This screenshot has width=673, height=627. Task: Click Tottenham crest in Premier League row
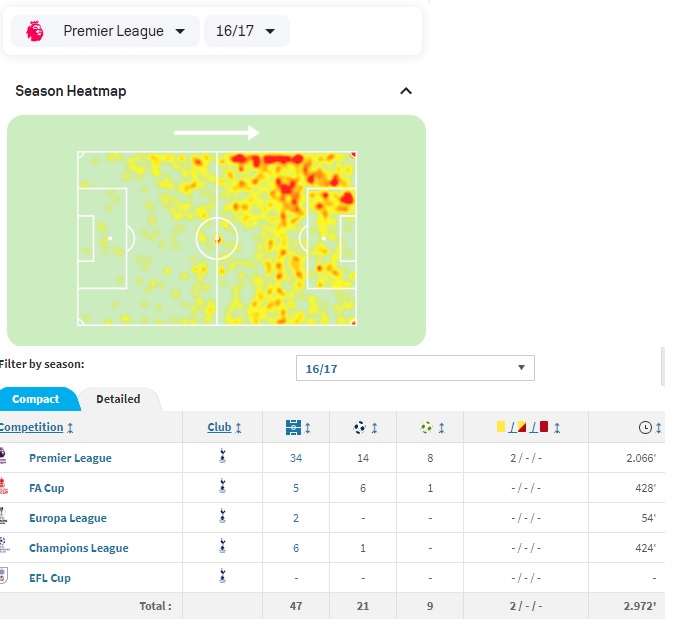pos(222,458)
